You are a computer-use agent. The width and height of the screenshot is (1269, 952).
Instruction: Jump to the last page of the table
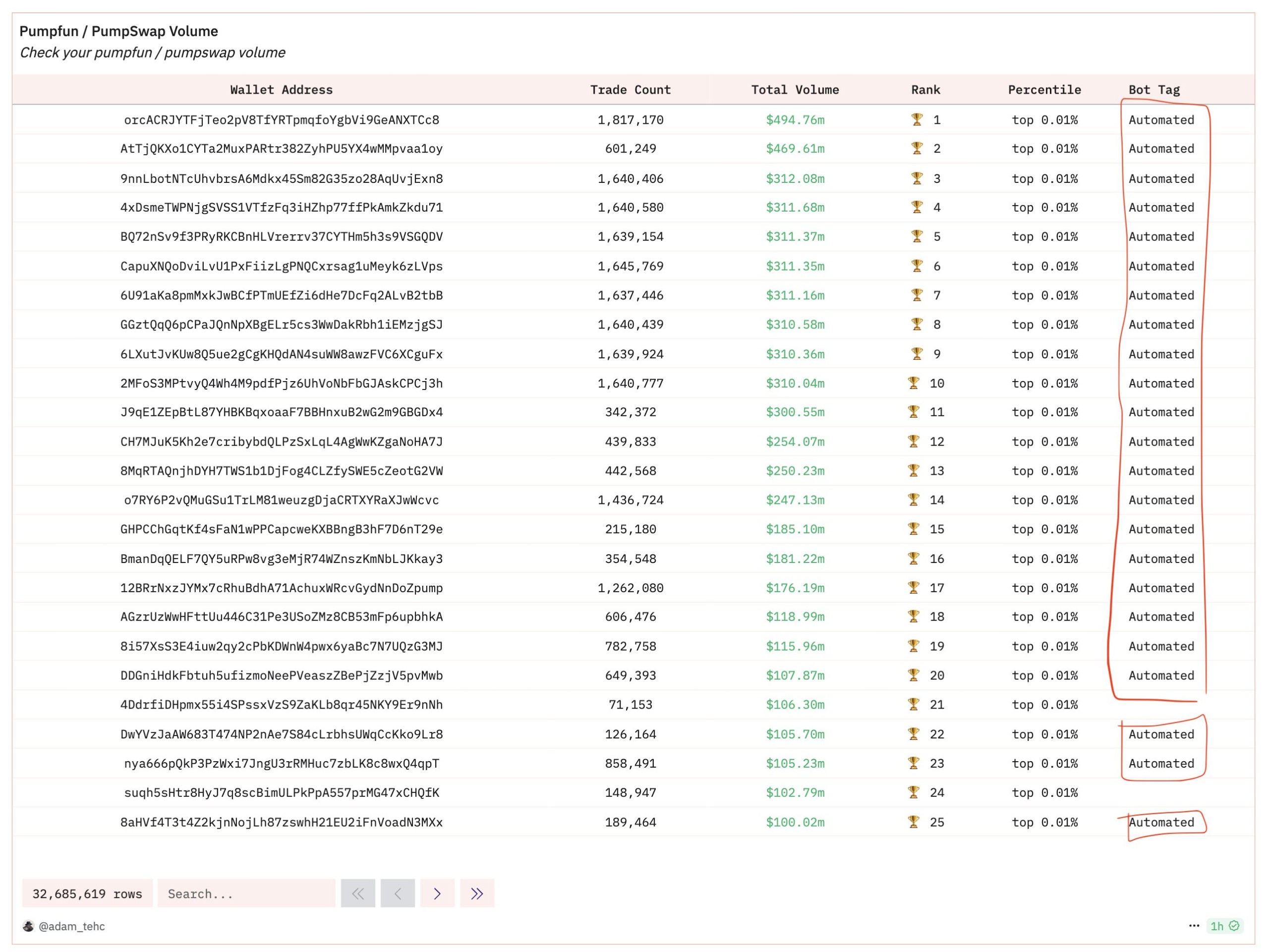coord(477,894)
